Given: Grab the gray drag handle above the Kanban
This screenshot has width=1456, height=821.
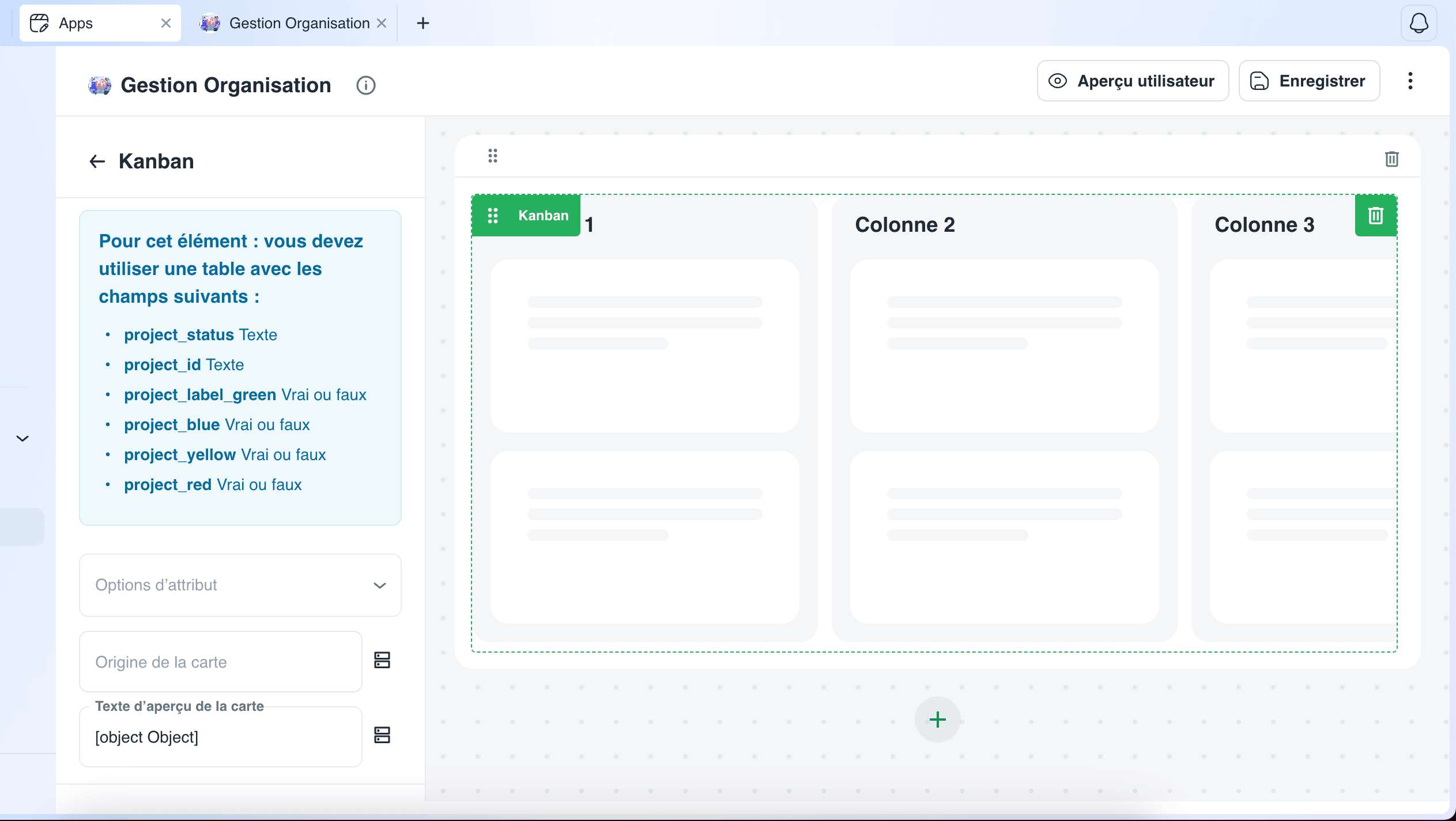Looking at the screenshot, I should pyautogui.click(x=492, y=156).
